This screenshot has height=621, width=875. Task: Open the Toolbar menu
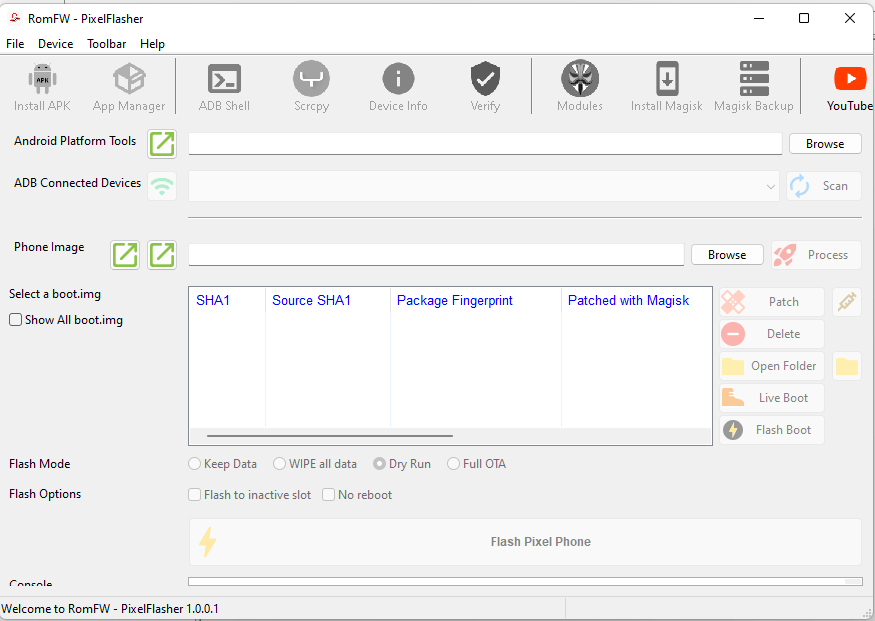click(x=106, y=43)
